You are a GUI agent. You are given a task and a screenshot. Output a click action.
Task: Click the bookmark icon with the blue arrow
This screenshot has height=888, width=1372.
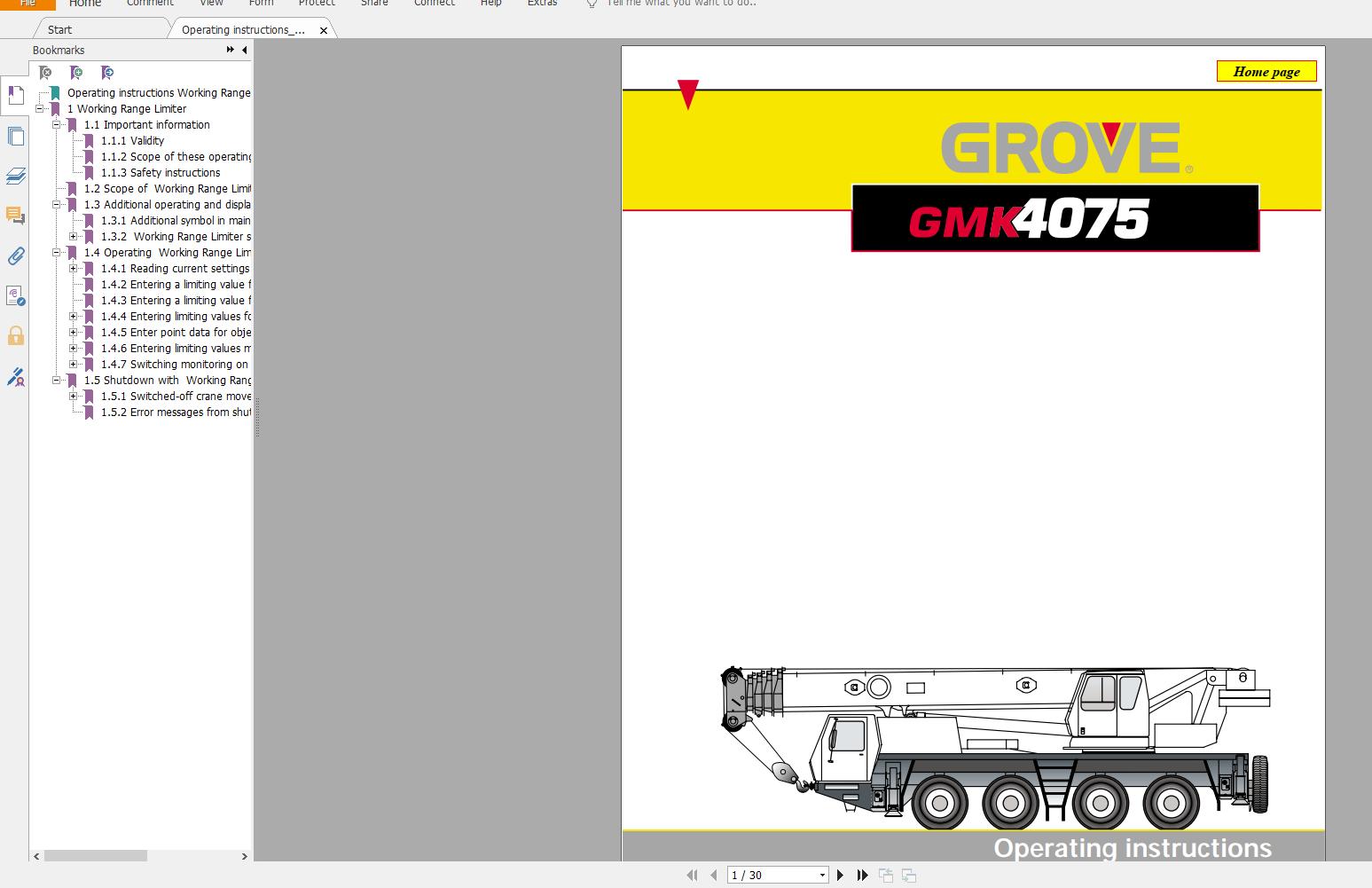107,73
